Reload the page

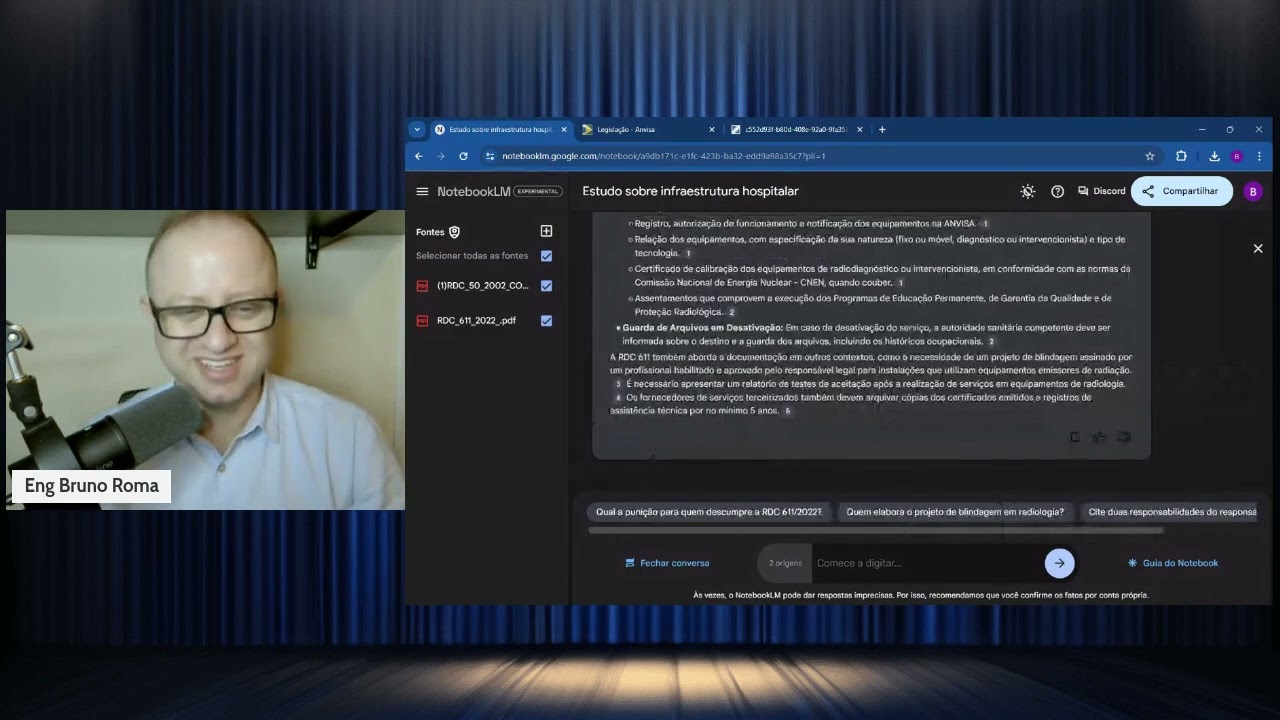tap(463, 156)
